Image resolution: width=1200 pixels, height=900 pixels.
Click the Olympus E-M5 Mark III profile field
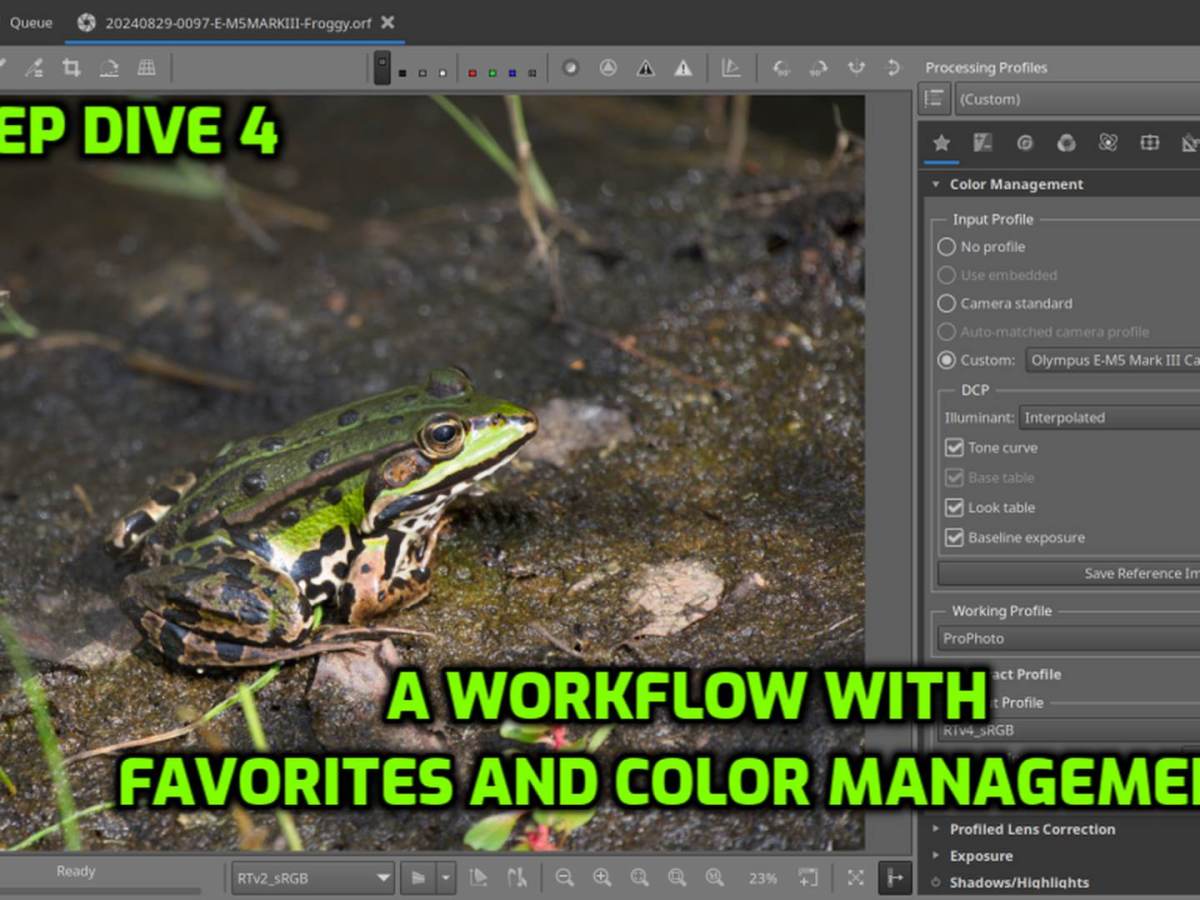click(1113, 360)
